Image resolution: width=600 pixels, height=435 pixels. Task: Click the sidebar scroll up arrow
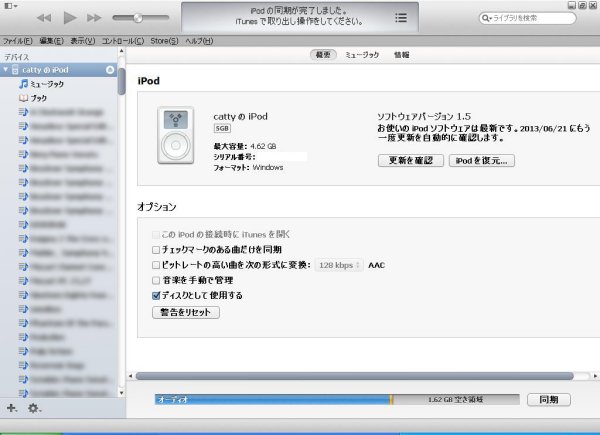(121, 51)
